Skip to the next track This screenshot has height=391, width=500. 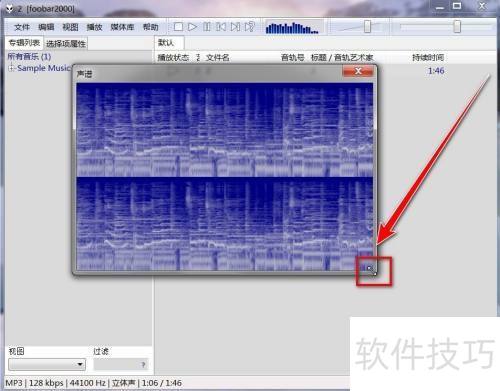[235, 27]
